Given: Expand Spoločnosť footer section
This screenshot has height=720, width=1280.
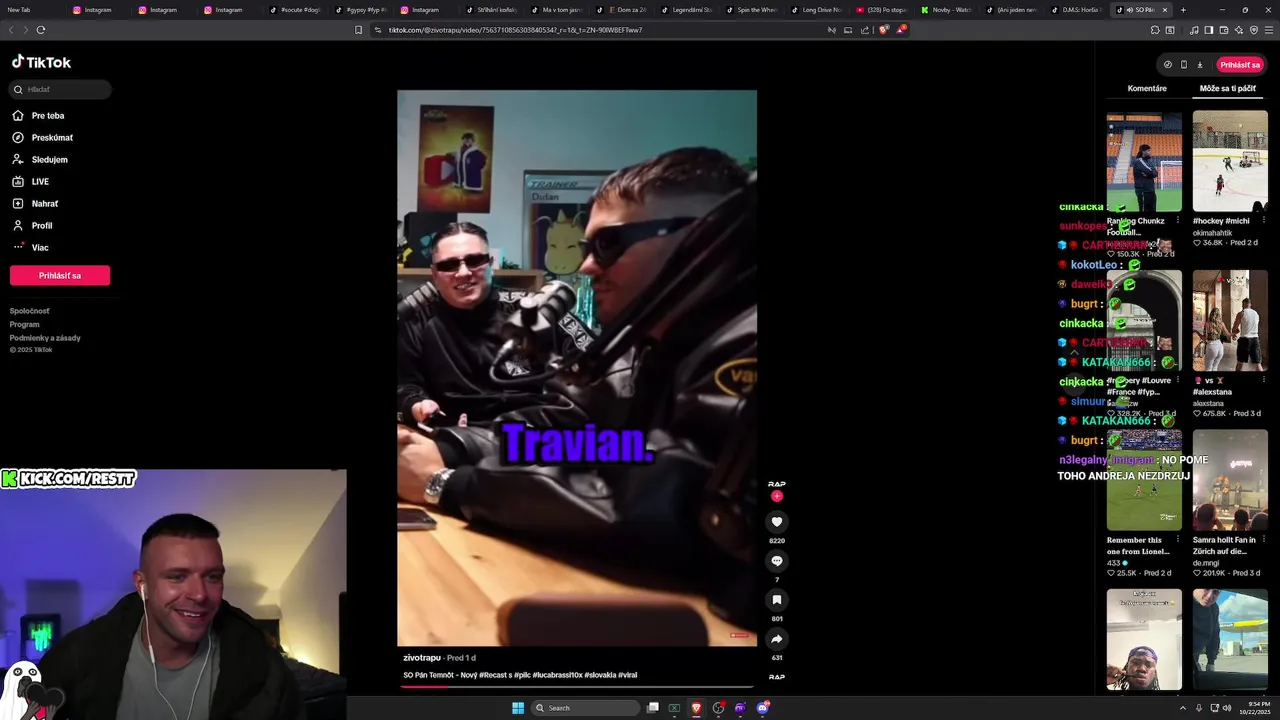Looking at the screenshot, I should point(29,311).
